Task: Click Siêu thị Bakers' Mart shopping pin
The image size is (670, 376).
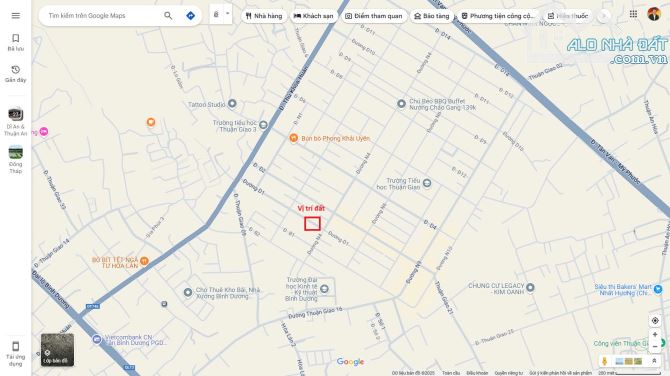Action: [x=658, y=290]
